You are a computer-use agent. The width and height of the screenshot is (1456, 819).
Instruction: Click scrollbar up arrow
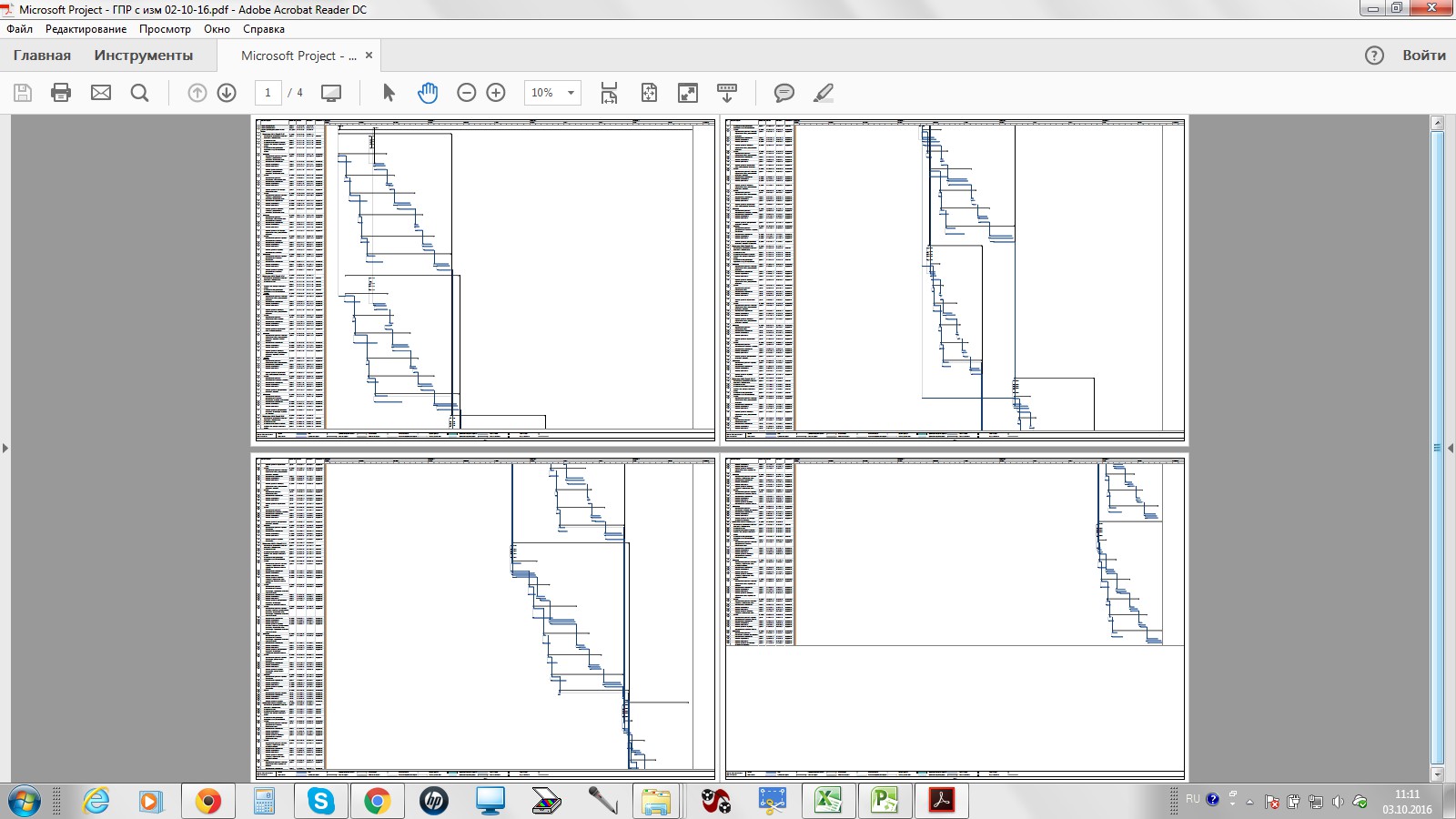1438,123
